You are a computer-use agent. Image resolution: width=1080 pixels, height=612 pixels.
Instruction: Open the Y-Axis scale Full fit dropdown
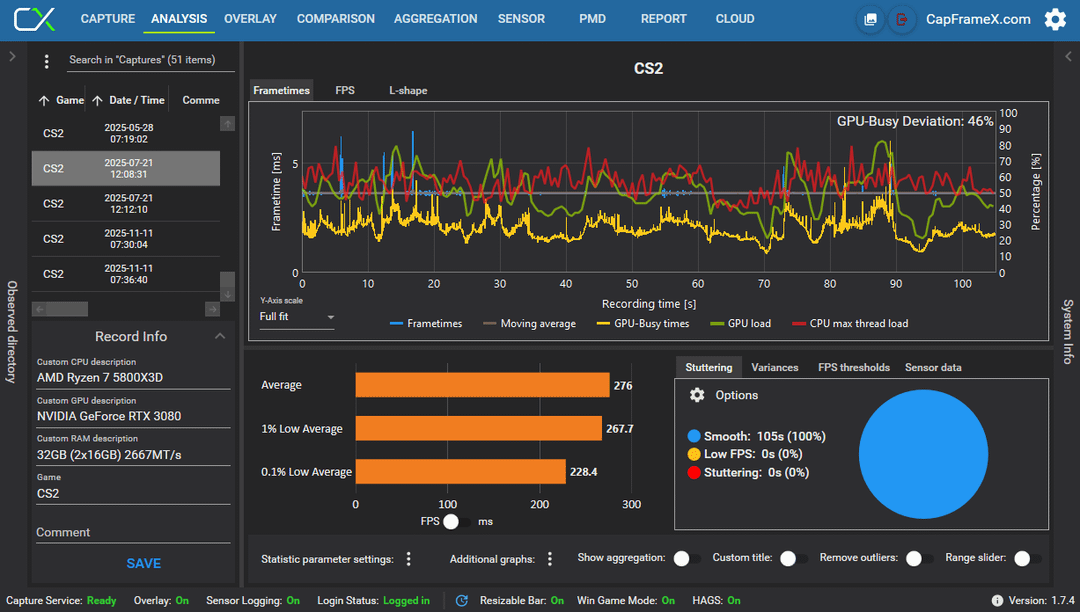pos(297,317)
